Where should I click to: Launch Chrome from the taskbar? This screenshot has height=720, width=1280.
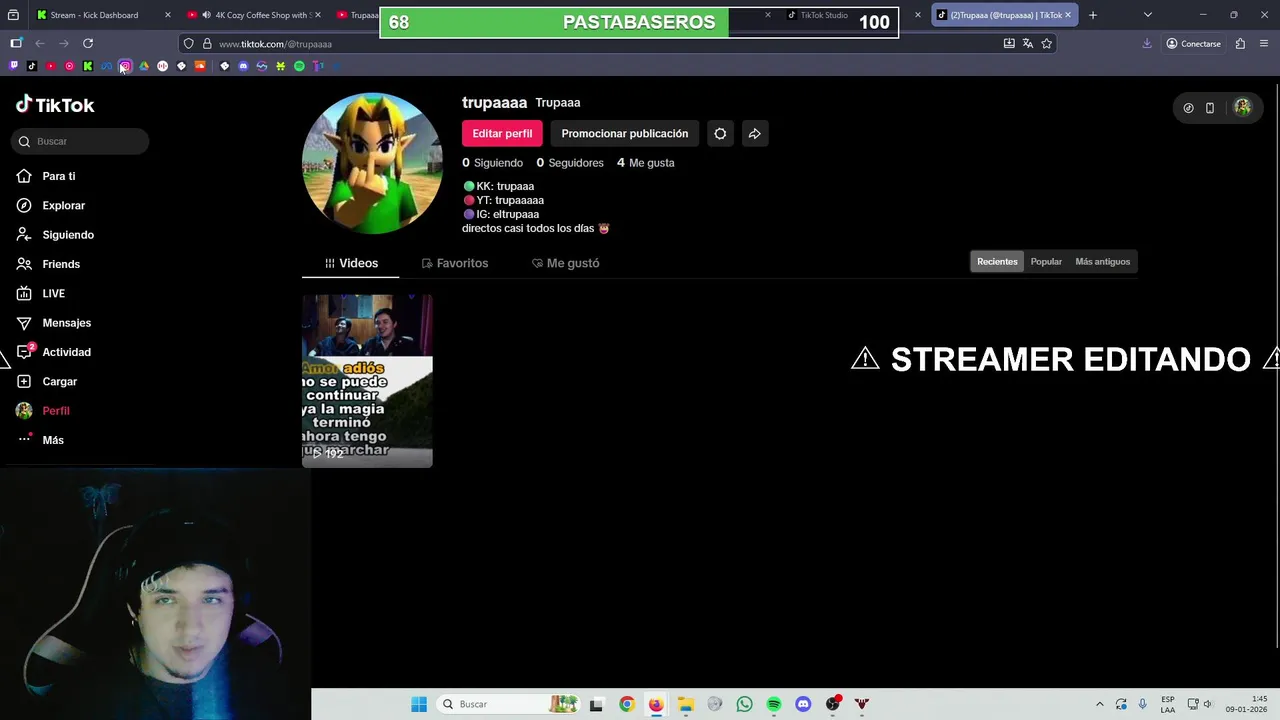627,704
